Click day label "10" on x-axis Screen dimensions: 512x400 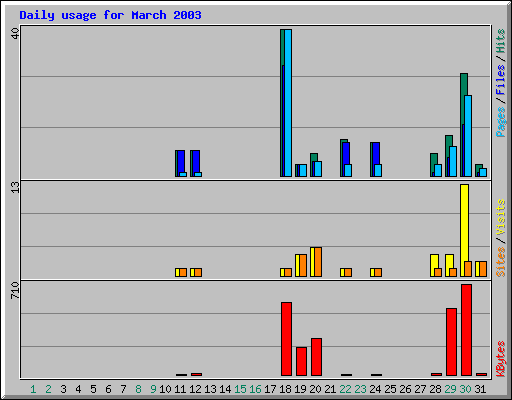pyautogui.click(x=165, y=389)
